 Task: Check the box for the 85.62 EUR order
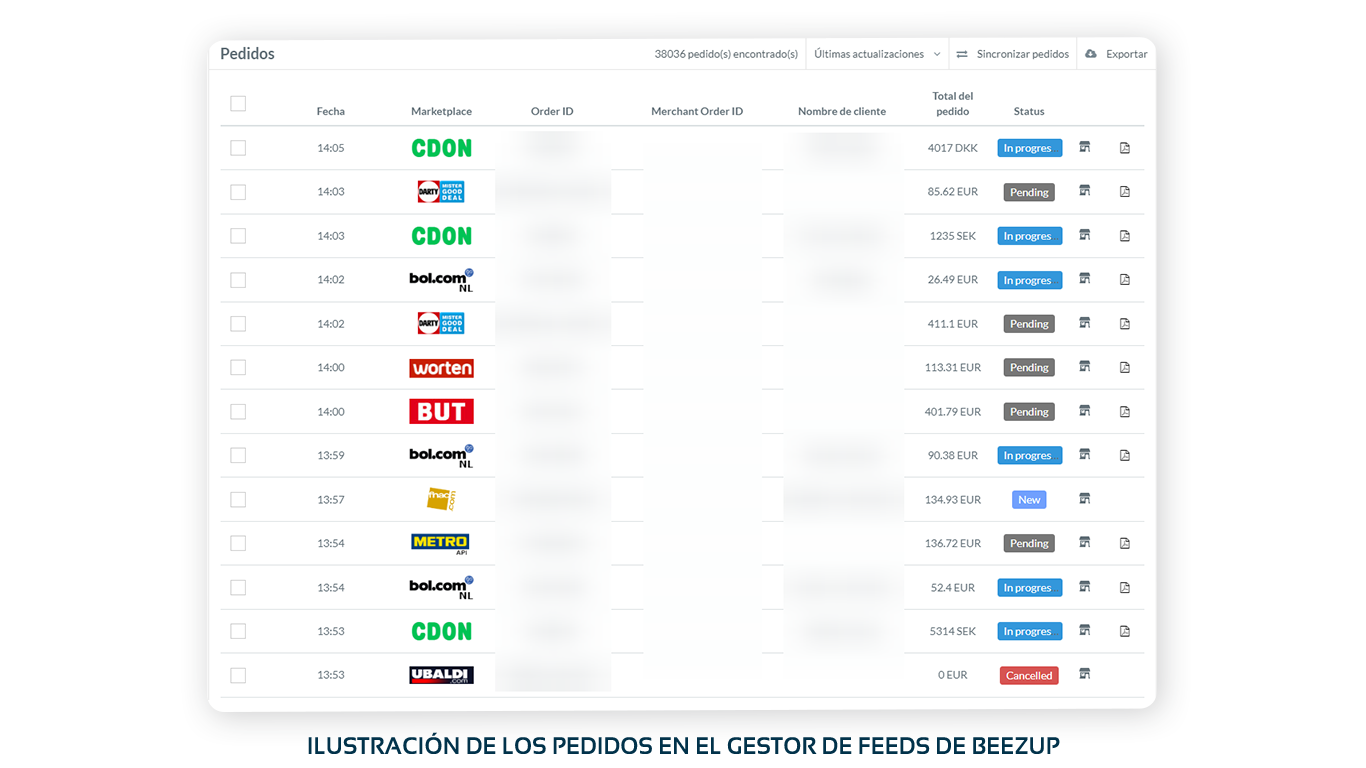point(238,192)
